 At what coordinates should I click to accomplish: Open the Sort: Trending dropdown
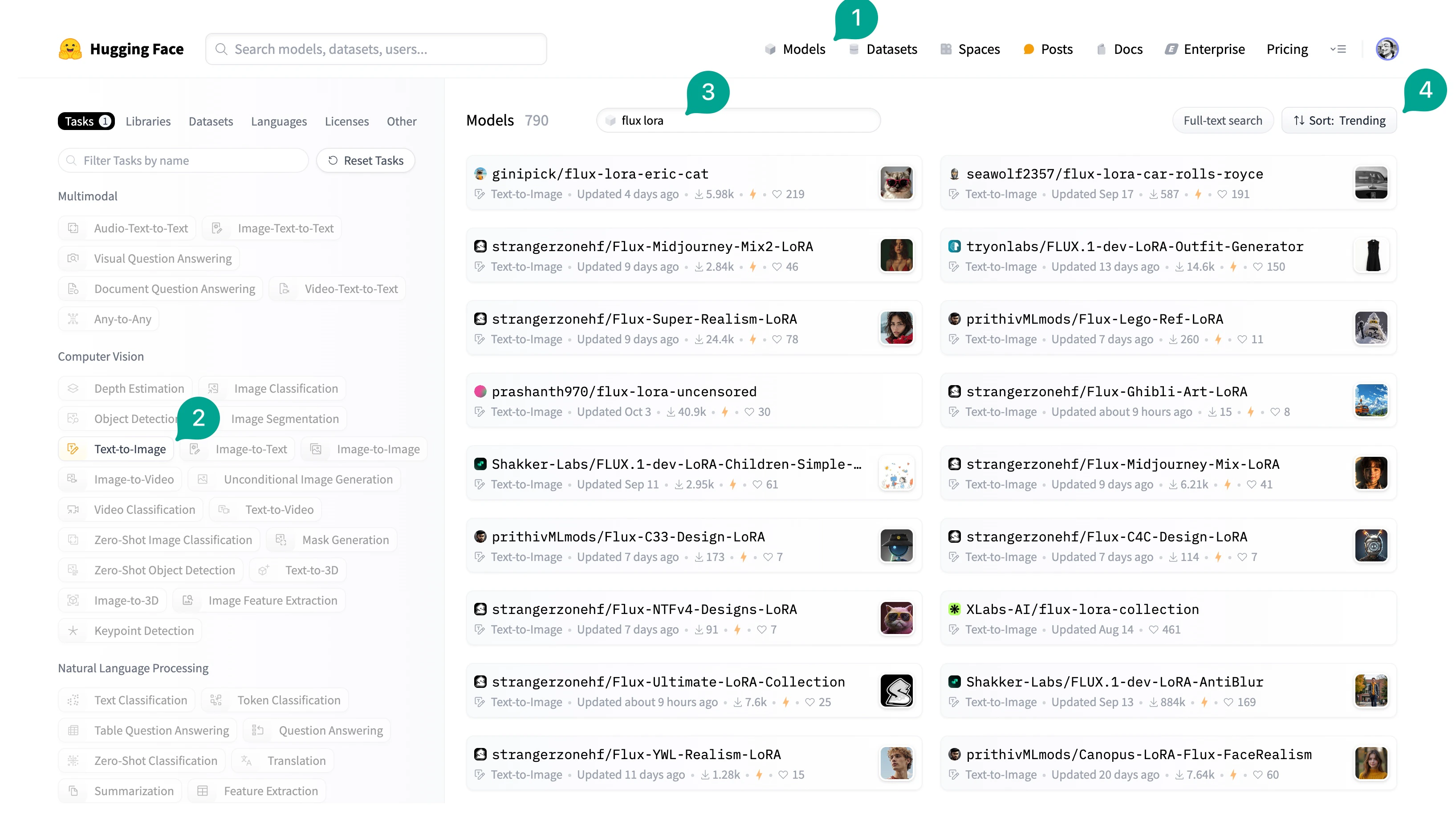1338,120
